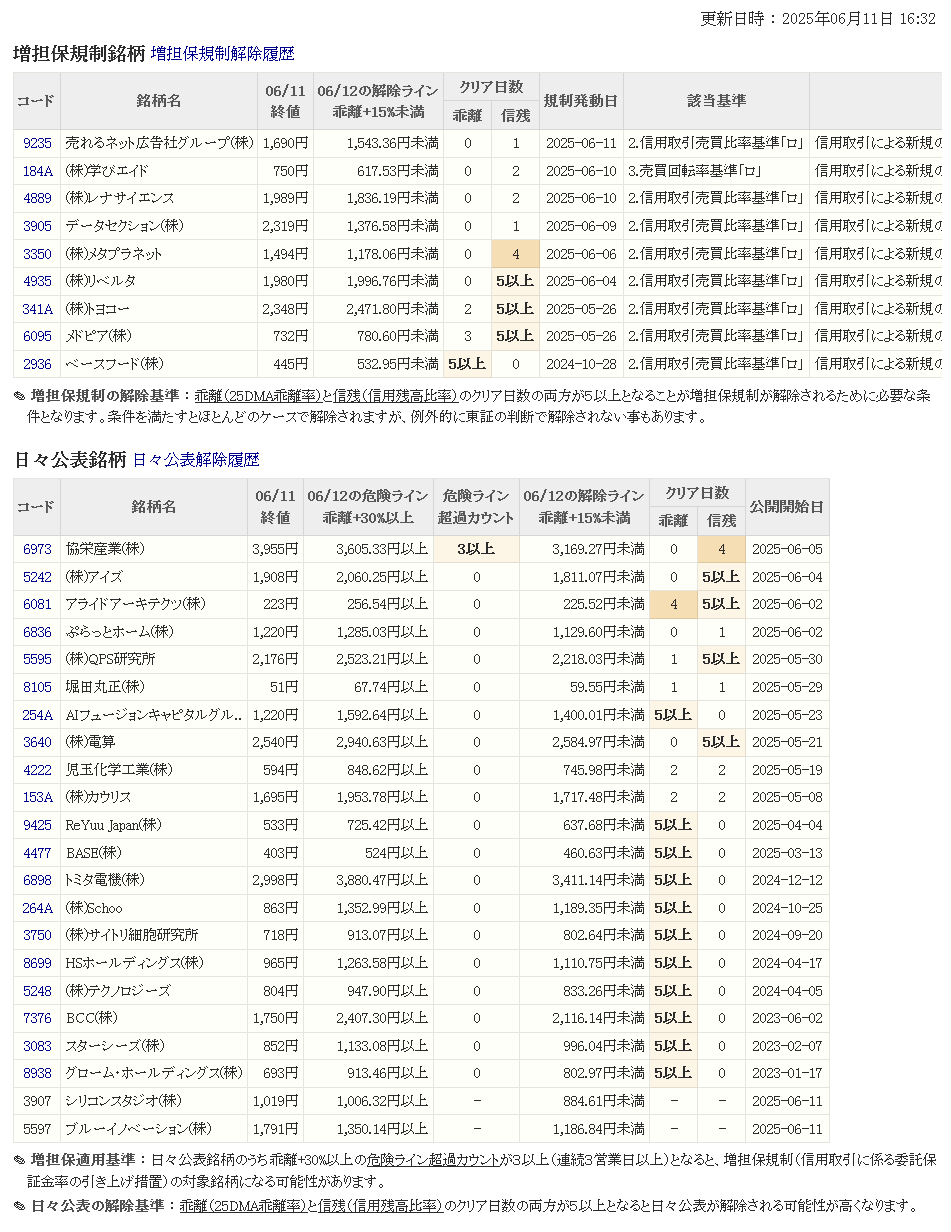Select company name ベースフード(株)
This screenshot has height=1232, width=951.
pyautogui.click(x=114, y=364)
